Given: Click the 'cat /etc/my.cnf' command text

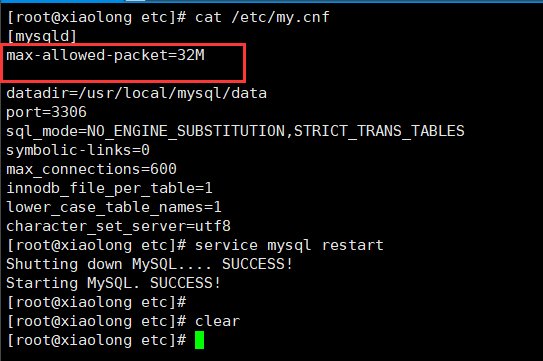Looking at the screenshot, I should pyautogui.click(x=262, y=17).
